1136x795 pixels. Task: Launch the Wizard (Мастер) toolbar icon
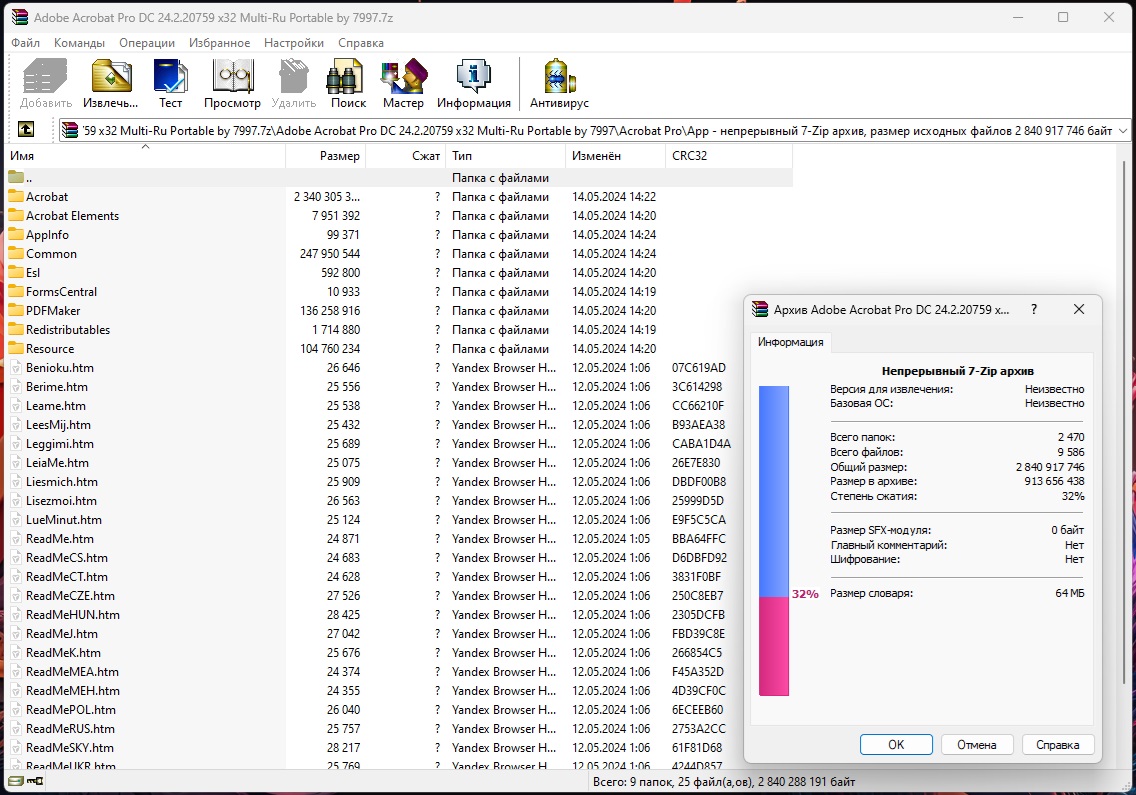tap(403, 78)
